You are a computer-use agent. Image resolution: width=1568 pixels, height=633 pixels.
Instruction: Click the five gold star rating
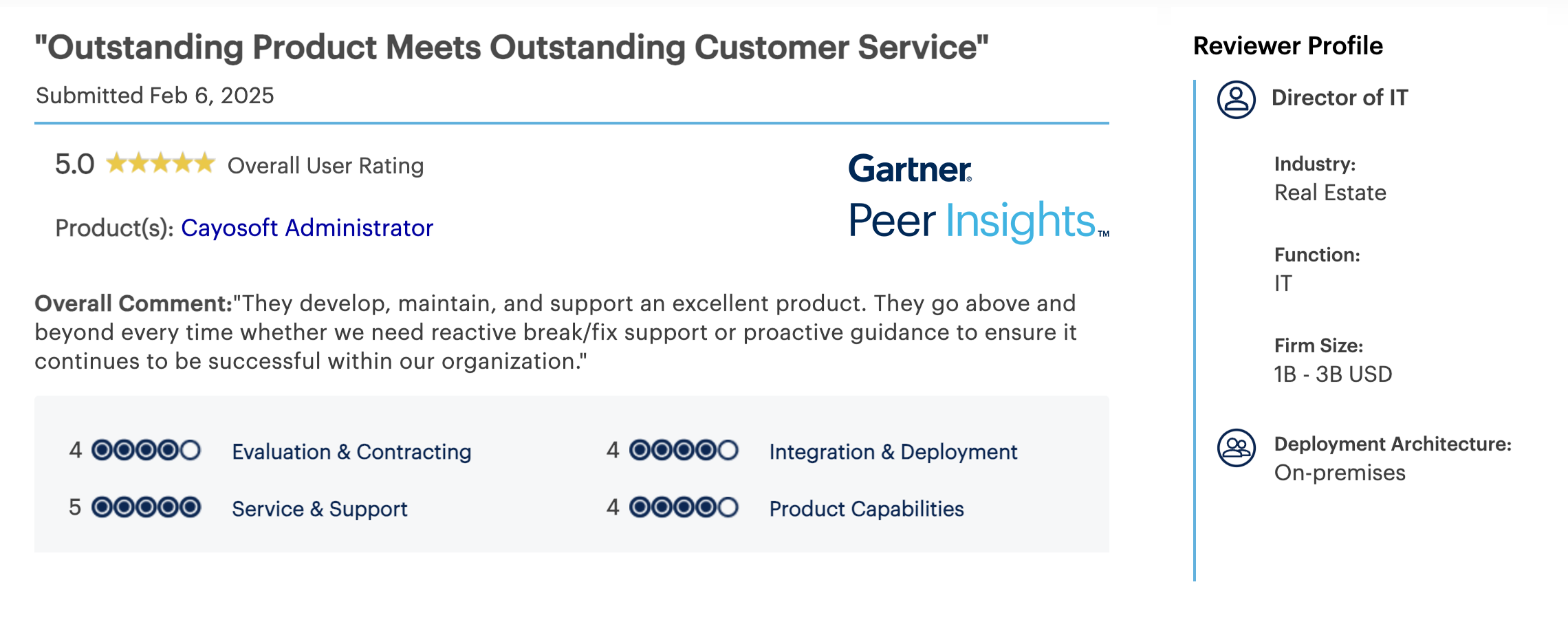[x=160, y=164]
